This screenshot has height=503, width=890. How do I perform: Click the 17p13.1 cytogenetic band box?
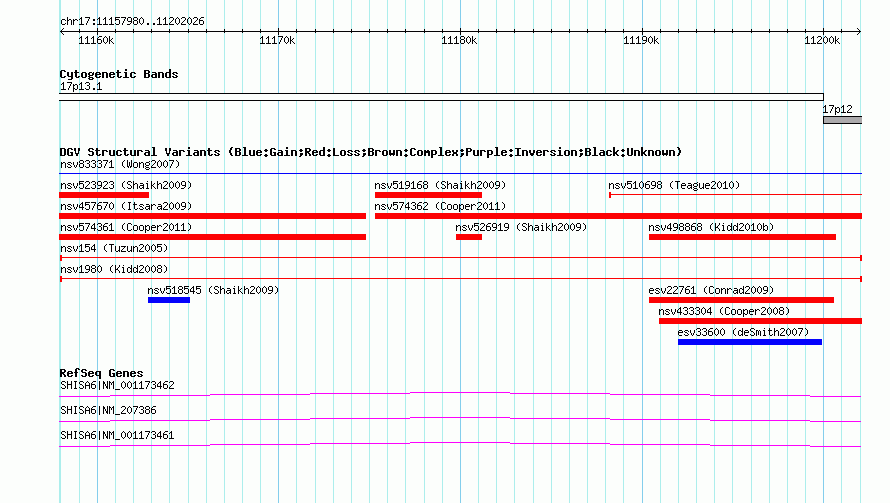click(442, 97)
